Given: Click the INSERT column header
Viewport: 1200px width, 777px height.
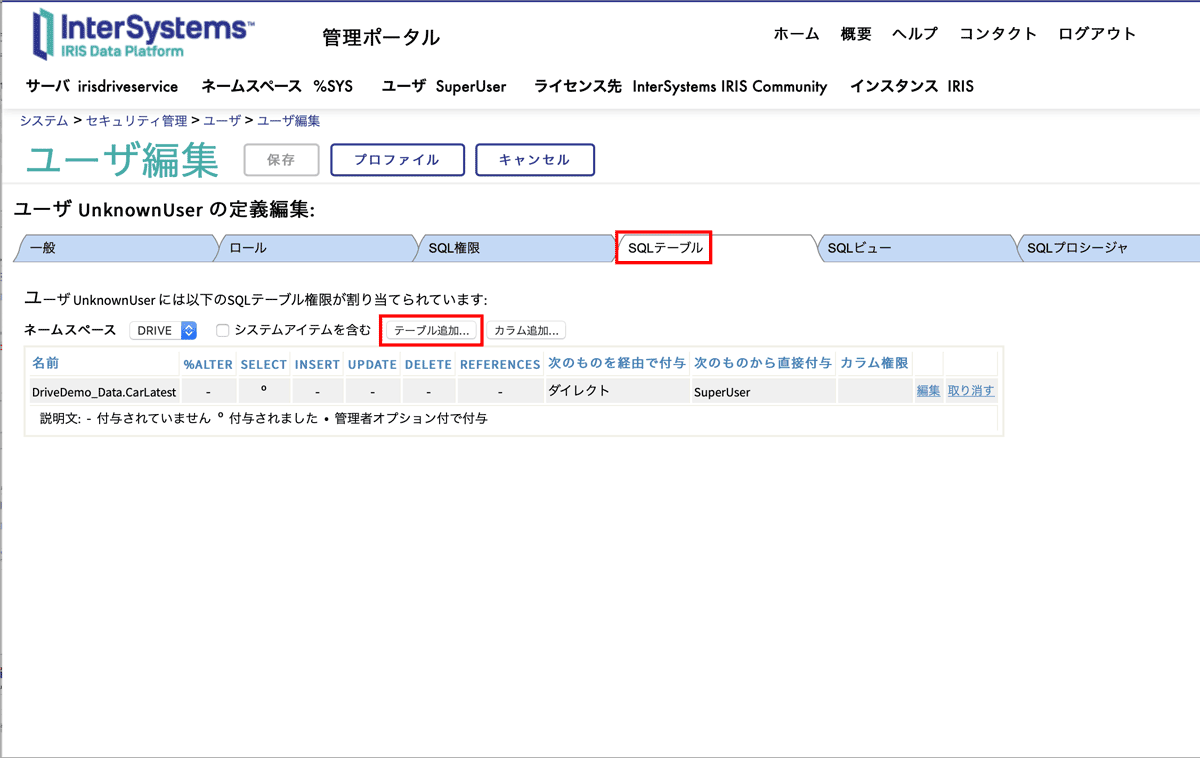Looking at the screenshot, I should pos(318,364).
